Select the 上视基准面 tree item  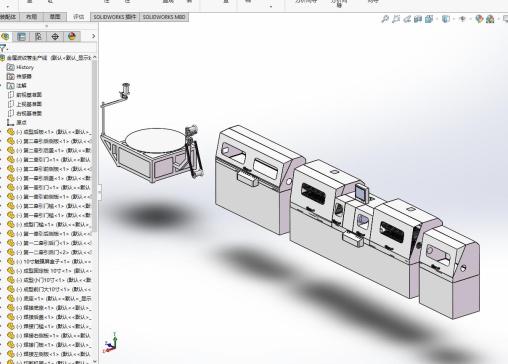pyautogui.click(x=29, y=104)
